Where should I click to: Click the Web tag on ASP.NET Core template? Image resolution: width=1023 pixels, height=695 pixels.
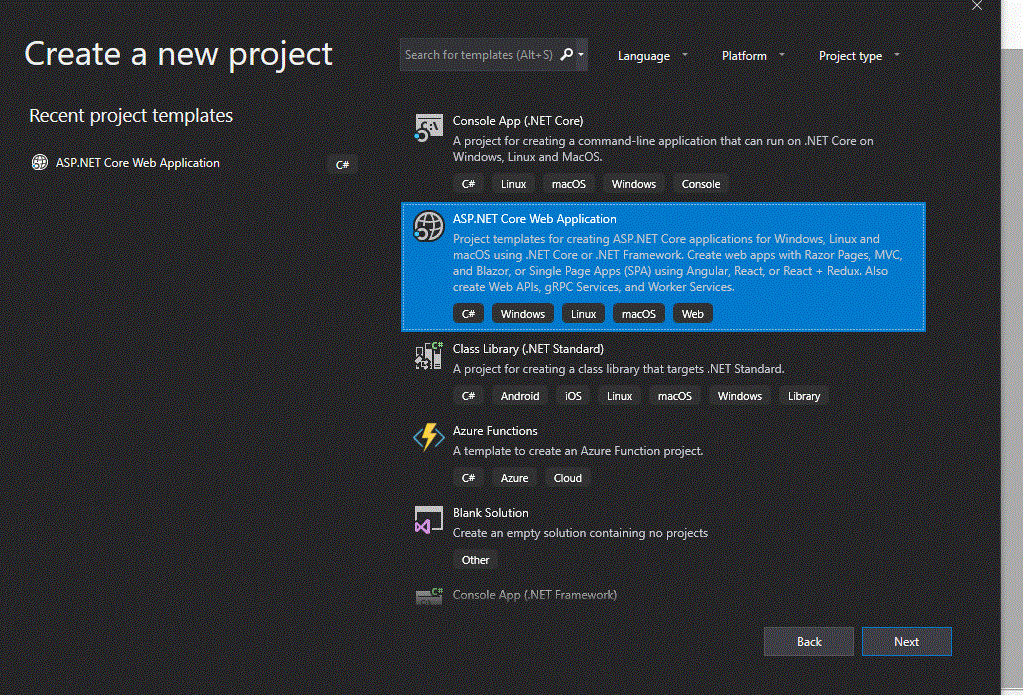click(x=692, y=313)
